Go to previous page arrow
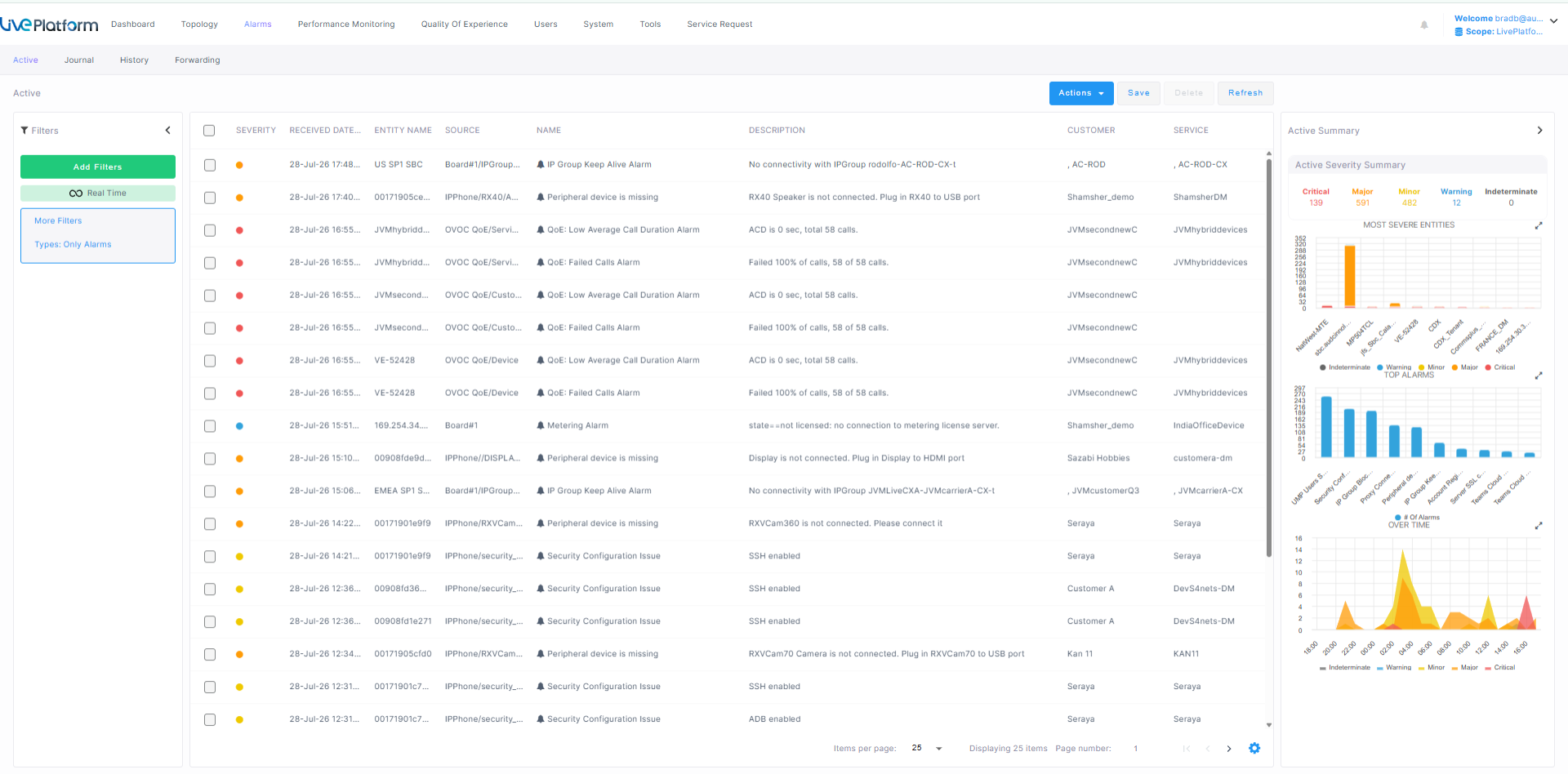This screenshot has width=1568, height=774. click(1208, 749)
